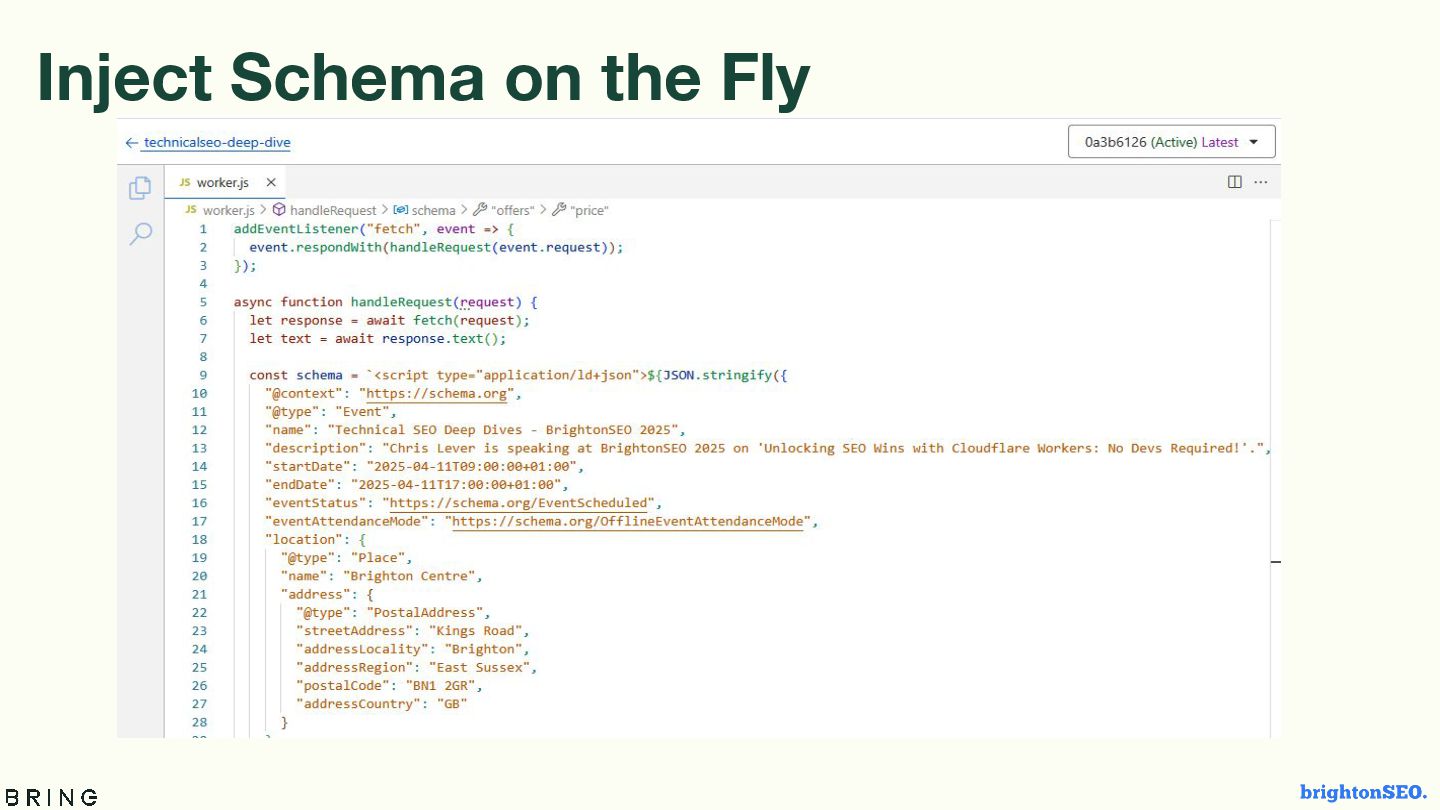Click the editor's vertical scrollbar track
The image size is (1440, 810).
1275,450
